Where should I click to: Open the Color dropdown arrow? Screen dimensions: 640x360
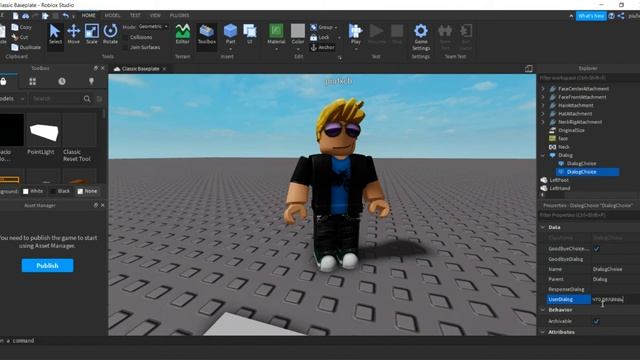pyautogui.click(x=298, y=49)
